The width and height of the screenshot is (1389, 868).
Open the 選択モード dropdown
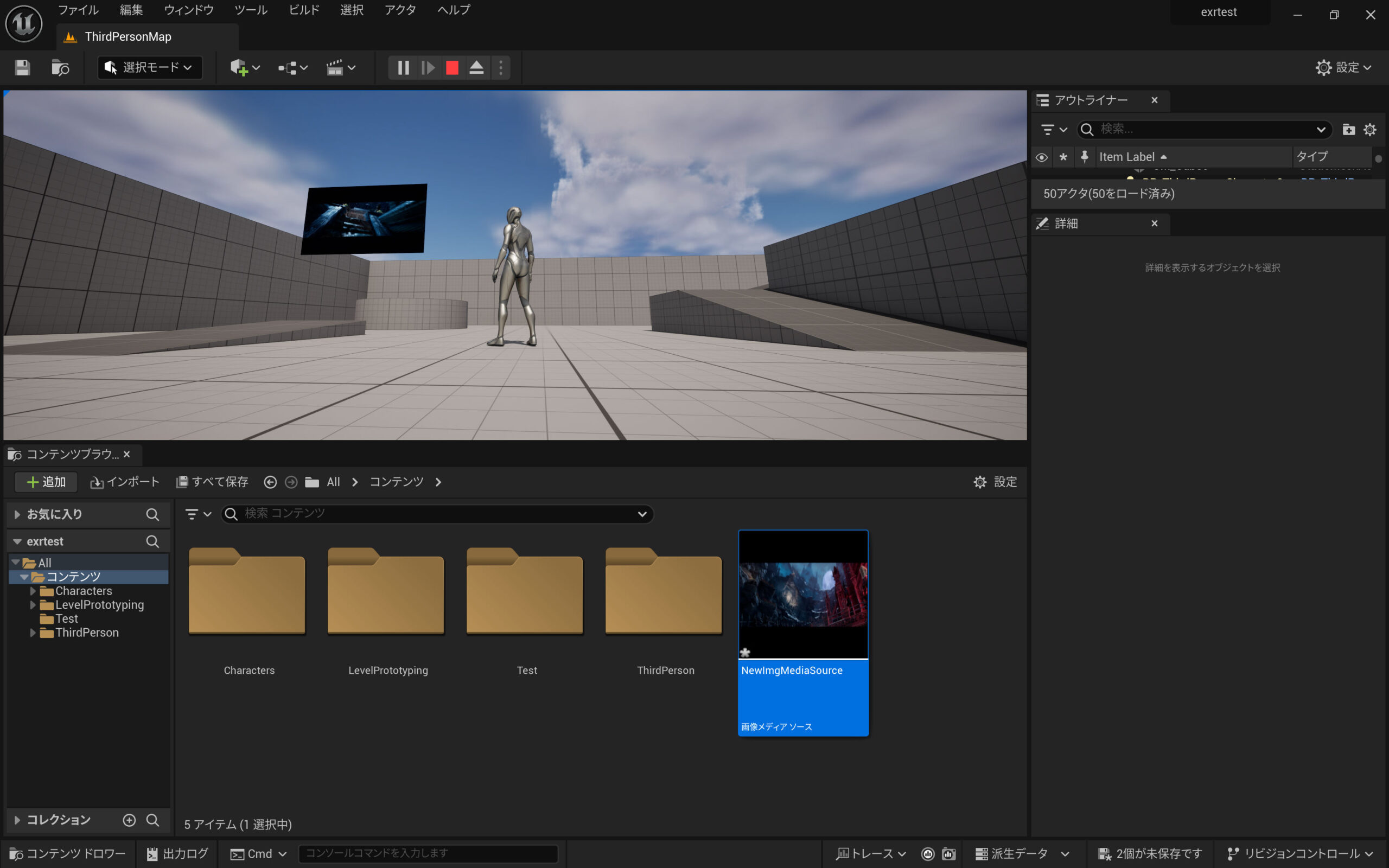pos(149,68)
